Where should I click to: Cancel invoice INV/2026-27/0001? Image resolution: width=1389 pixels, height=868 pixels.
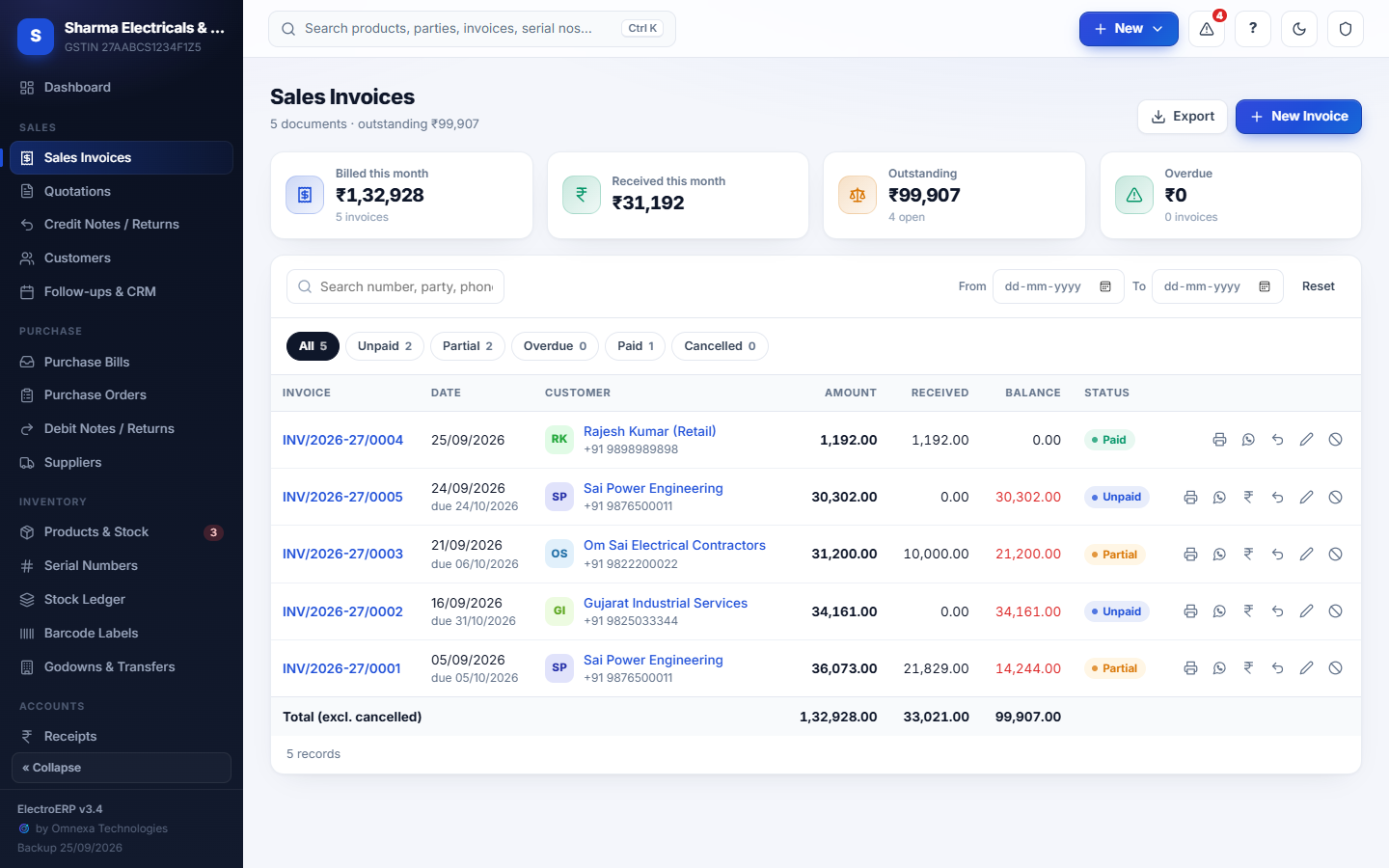[x=1335, y=668]
